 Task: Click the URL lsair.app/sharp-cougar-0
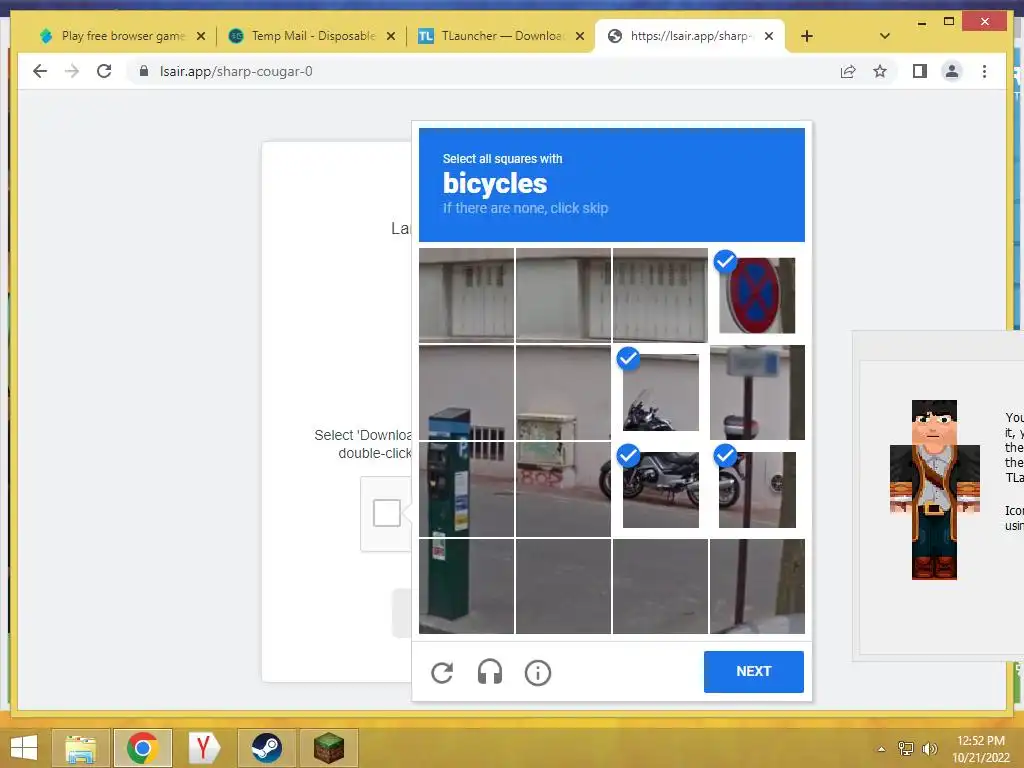click(x=236, y=71)
